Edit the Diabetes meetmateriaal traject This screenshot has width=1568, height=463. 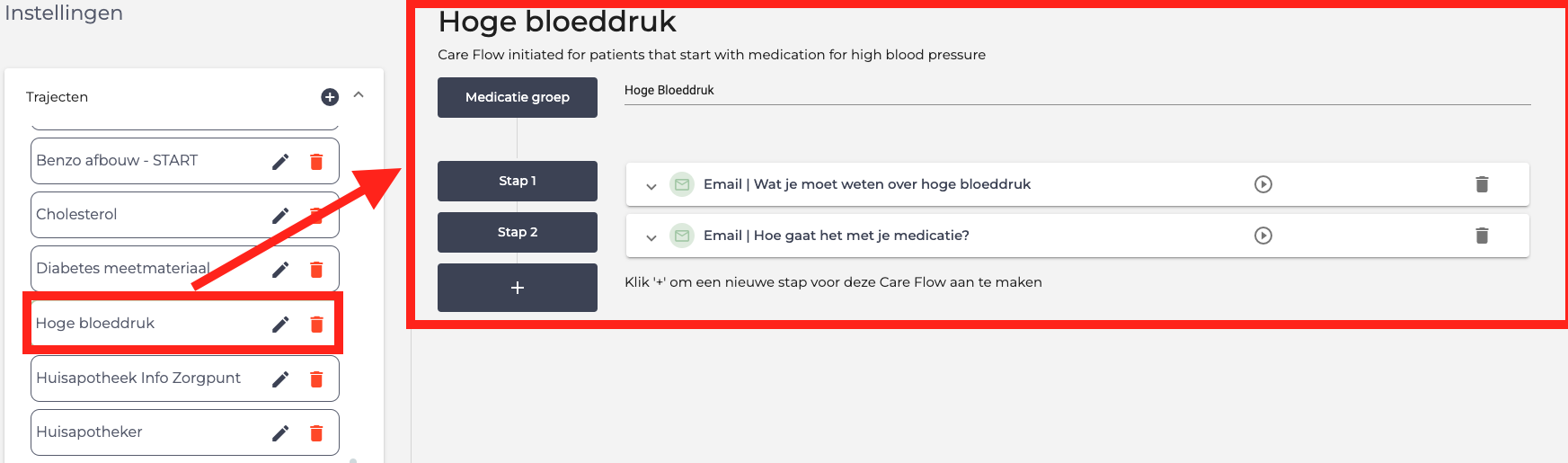(x=280, y=270)
